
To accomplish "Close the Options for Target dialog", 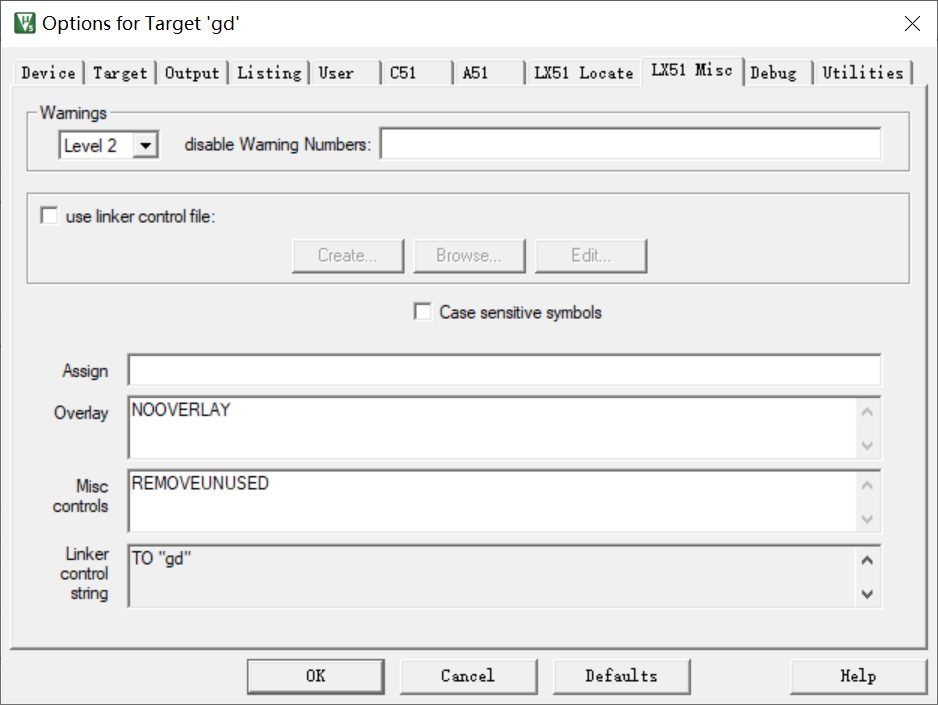I will click(x=912, y=23).
